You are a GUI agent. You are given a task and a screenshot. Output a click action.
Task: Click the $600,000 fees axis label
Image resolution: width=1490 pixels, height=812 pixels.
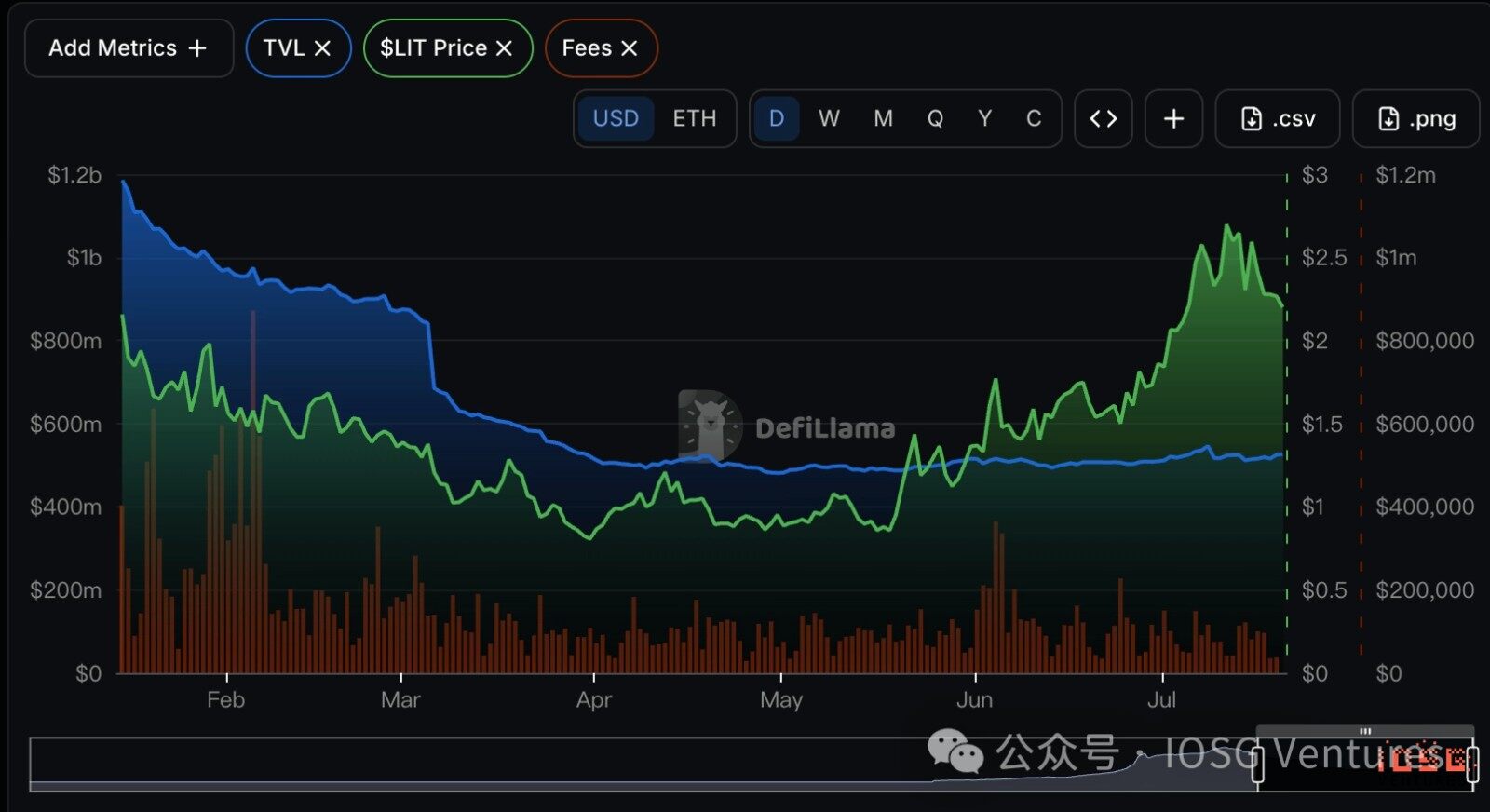coord(1425,425)
